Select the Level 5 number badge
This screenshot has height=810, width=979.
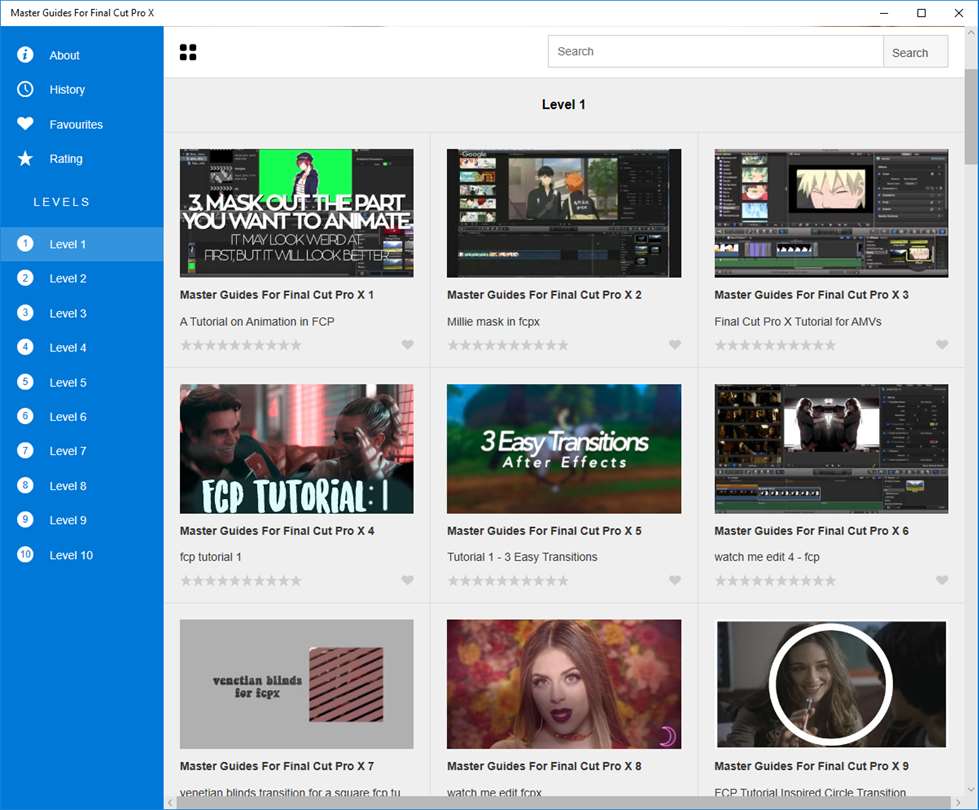click(25, 382)
